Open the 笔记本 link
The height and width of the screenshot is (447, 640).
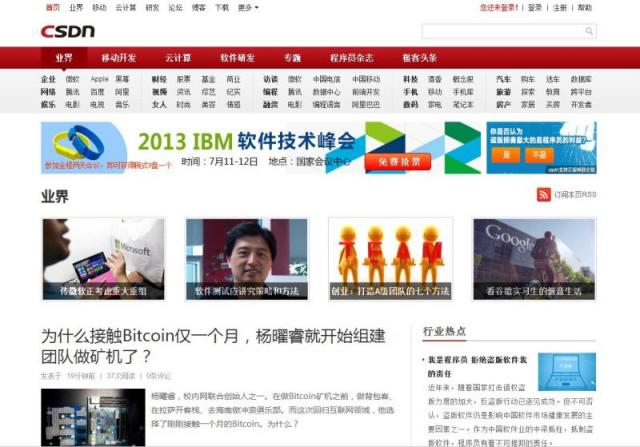click(x=463, y=105)
